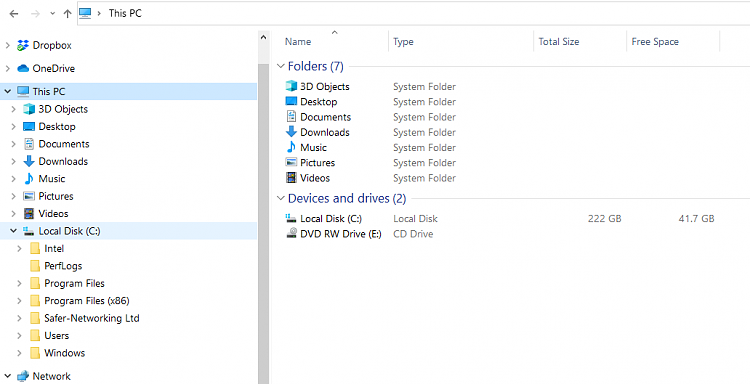This screenshot has width=750, height=384.
Task: Open recent locations dropdown arrow
Action: tap(53, 14)
